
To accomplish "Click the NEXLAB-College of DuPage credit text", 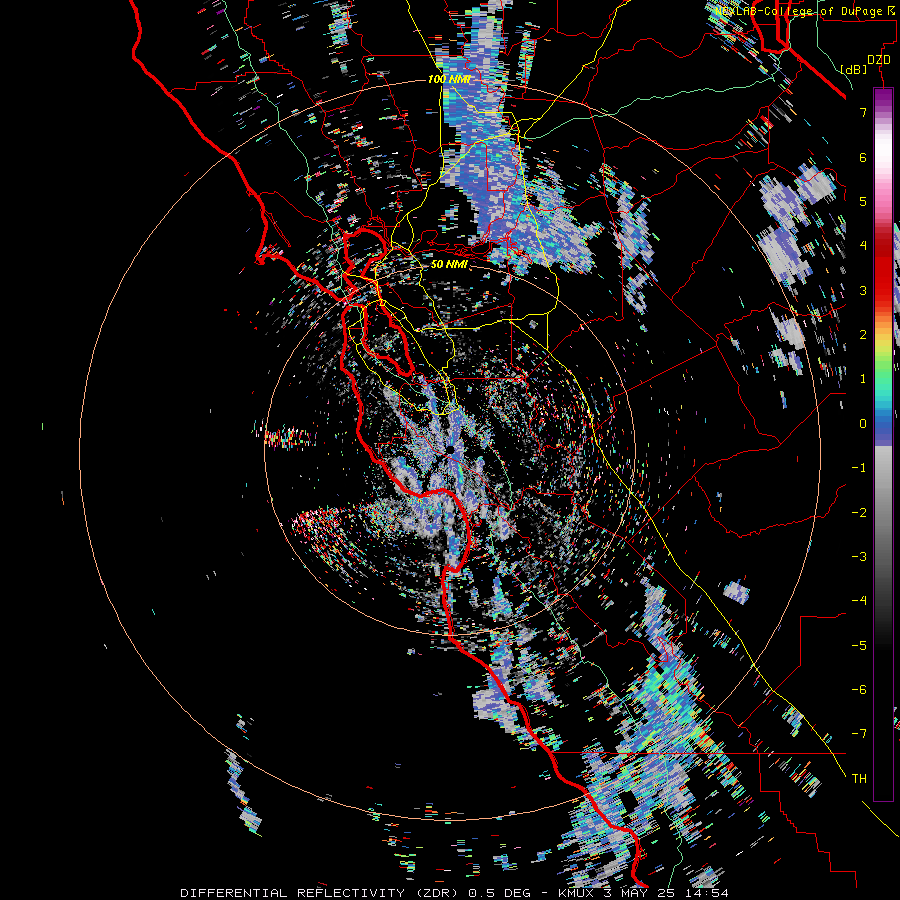I will (804, 11).
